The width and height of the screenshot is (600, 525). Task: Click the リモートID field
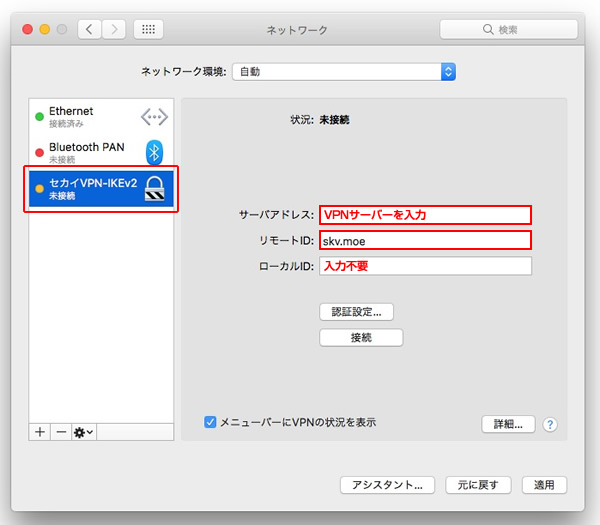pos(424,240)
